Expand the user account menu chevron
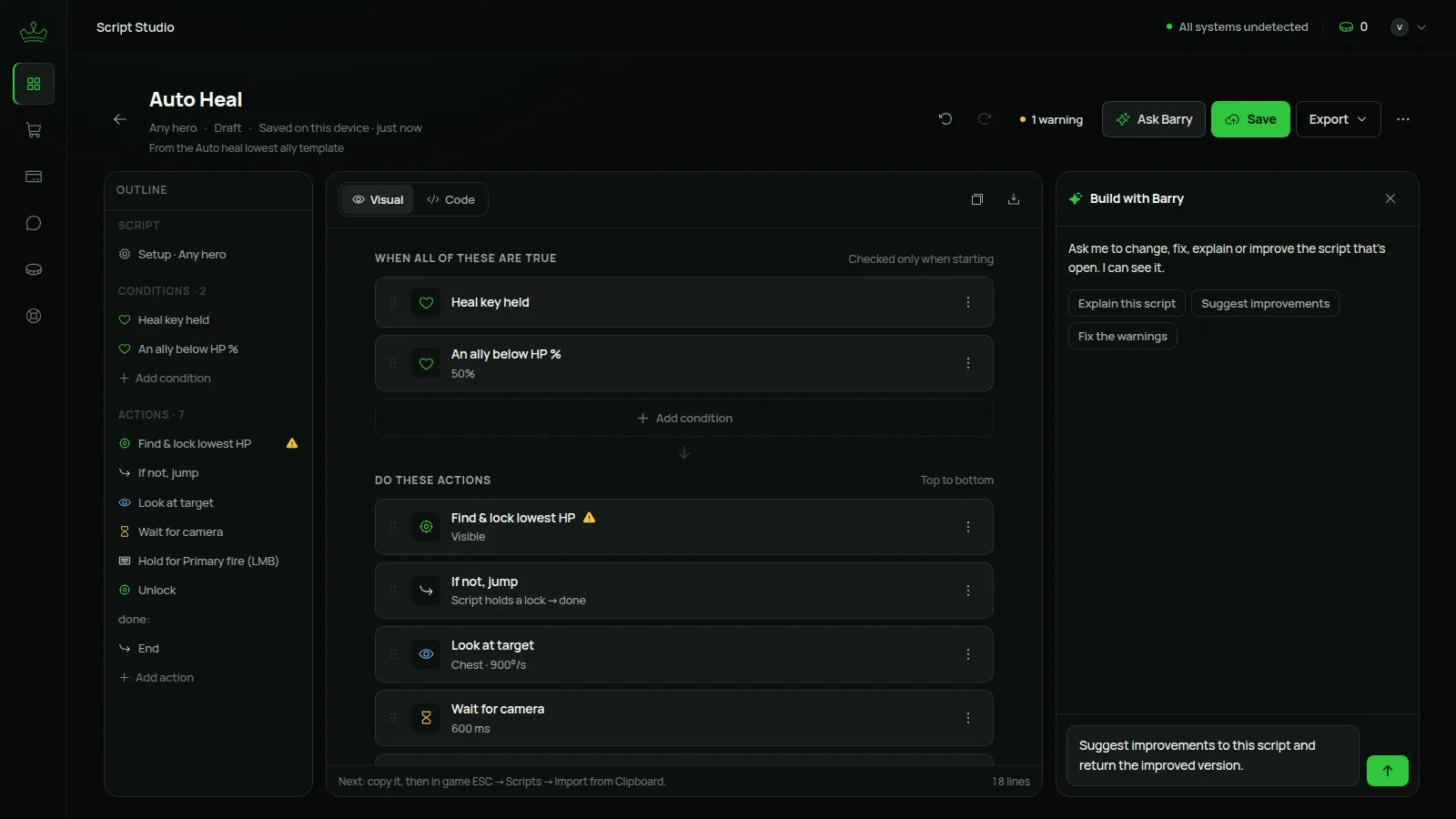Viewport: 1456px width, 819px height. [1421, 27]
